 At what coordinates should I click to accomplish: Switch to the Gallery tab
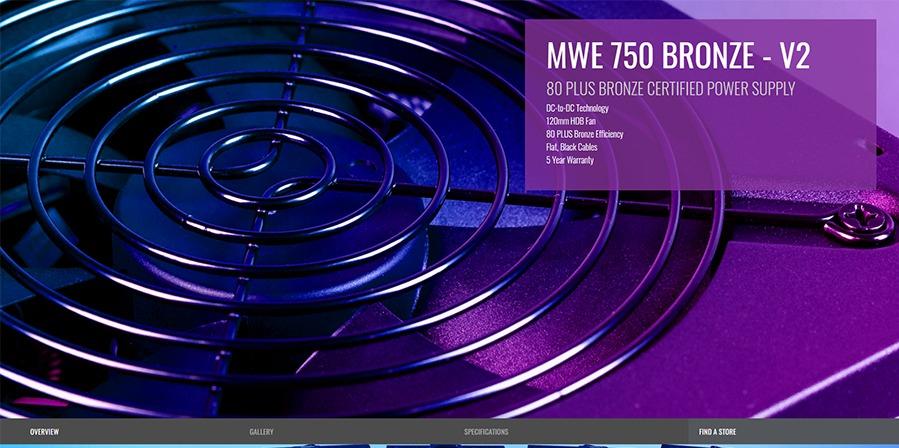261,431
